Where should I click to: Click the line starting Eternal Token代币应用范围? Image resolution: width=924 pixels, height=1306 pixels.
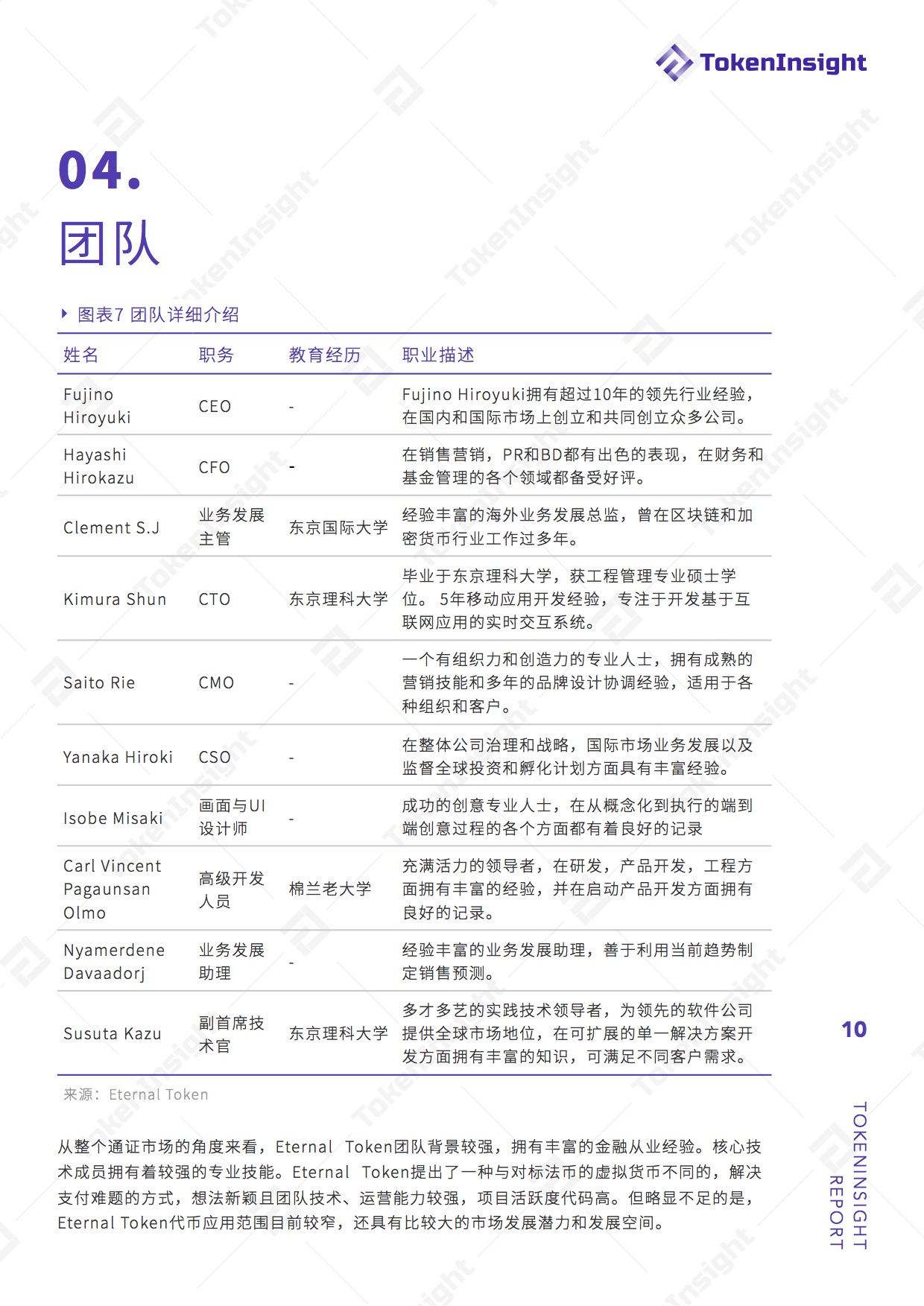coord(362,1223)
